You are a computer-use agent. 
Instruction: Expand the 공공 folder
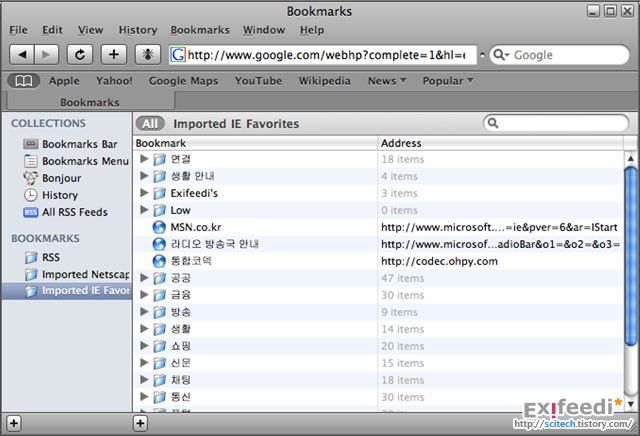tap(144, 278)
